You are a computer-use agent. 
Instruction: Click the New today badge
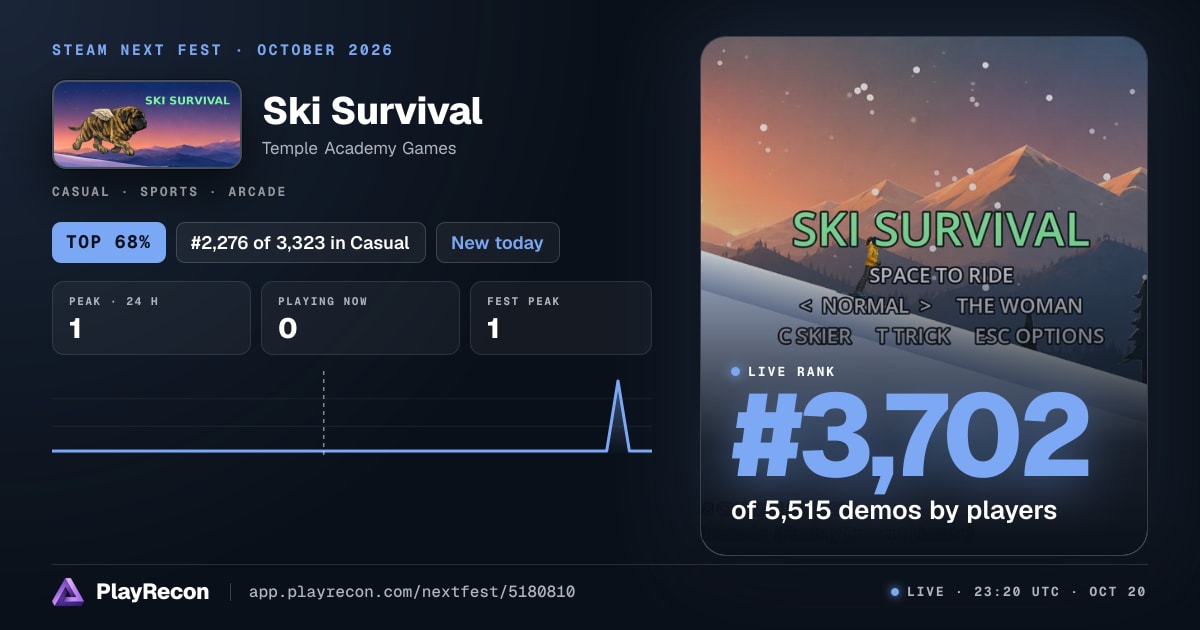pos(497,242)
